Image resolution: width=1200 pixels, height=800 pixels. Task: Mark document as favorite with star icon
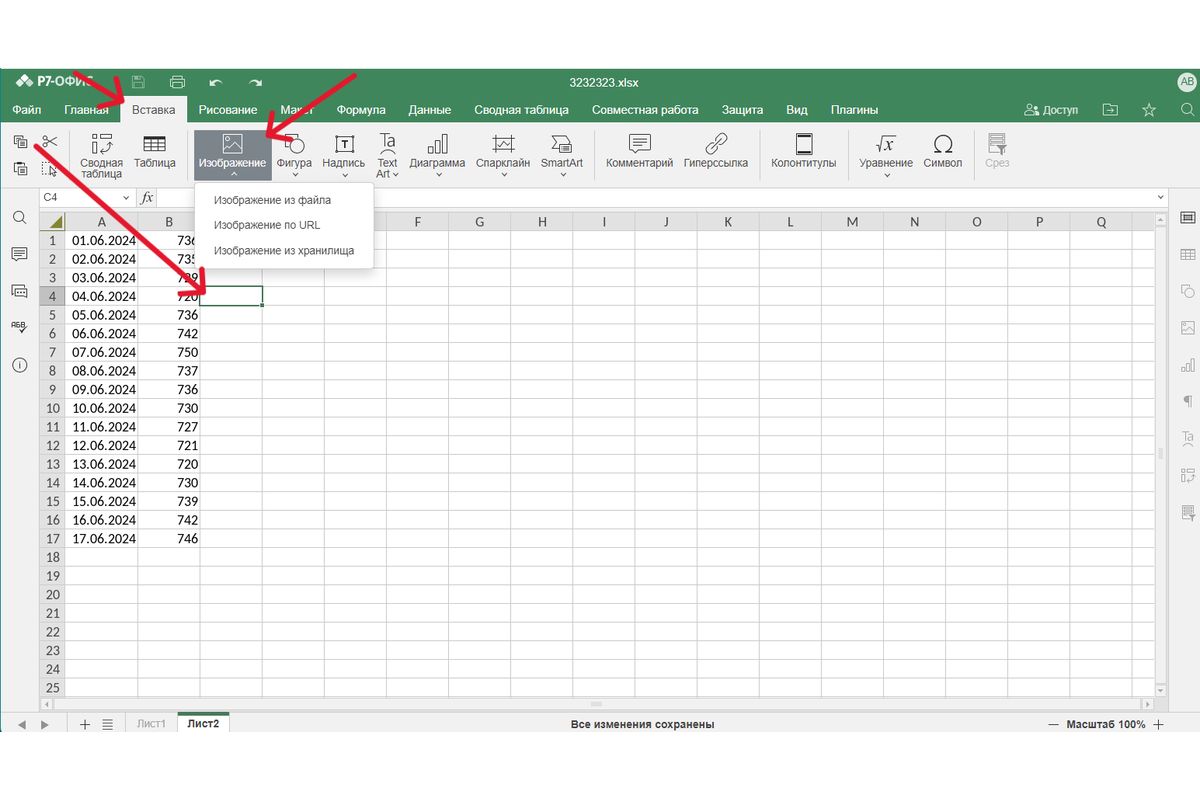pos(1149,109)
